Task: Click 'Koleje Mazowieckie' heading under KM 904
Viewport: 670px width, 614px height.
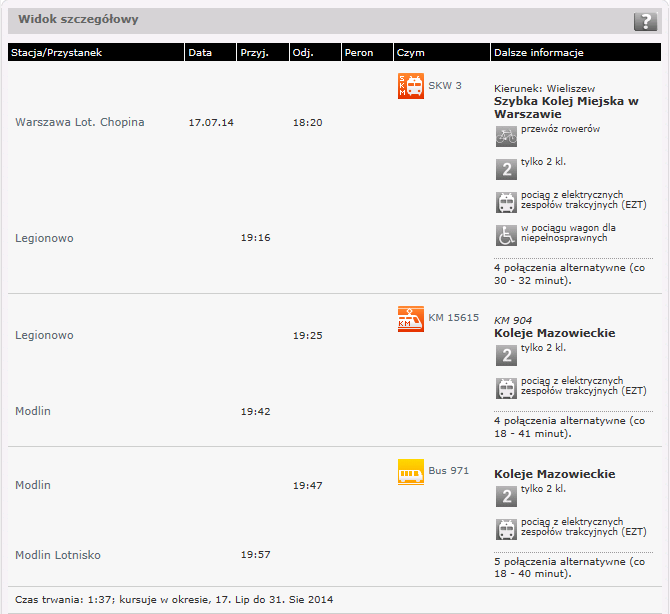Action: [x=555, y=333]
